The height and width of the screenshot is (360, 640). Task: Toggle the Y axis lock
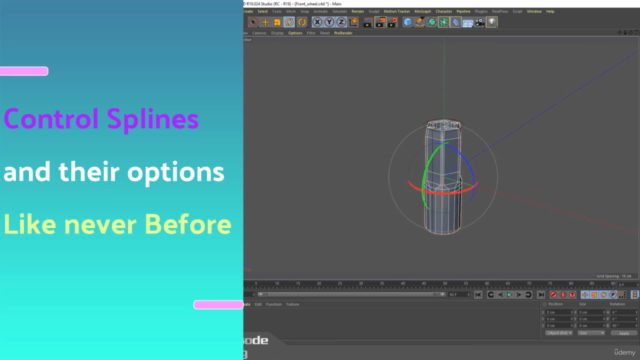click(x=329, y=22)
